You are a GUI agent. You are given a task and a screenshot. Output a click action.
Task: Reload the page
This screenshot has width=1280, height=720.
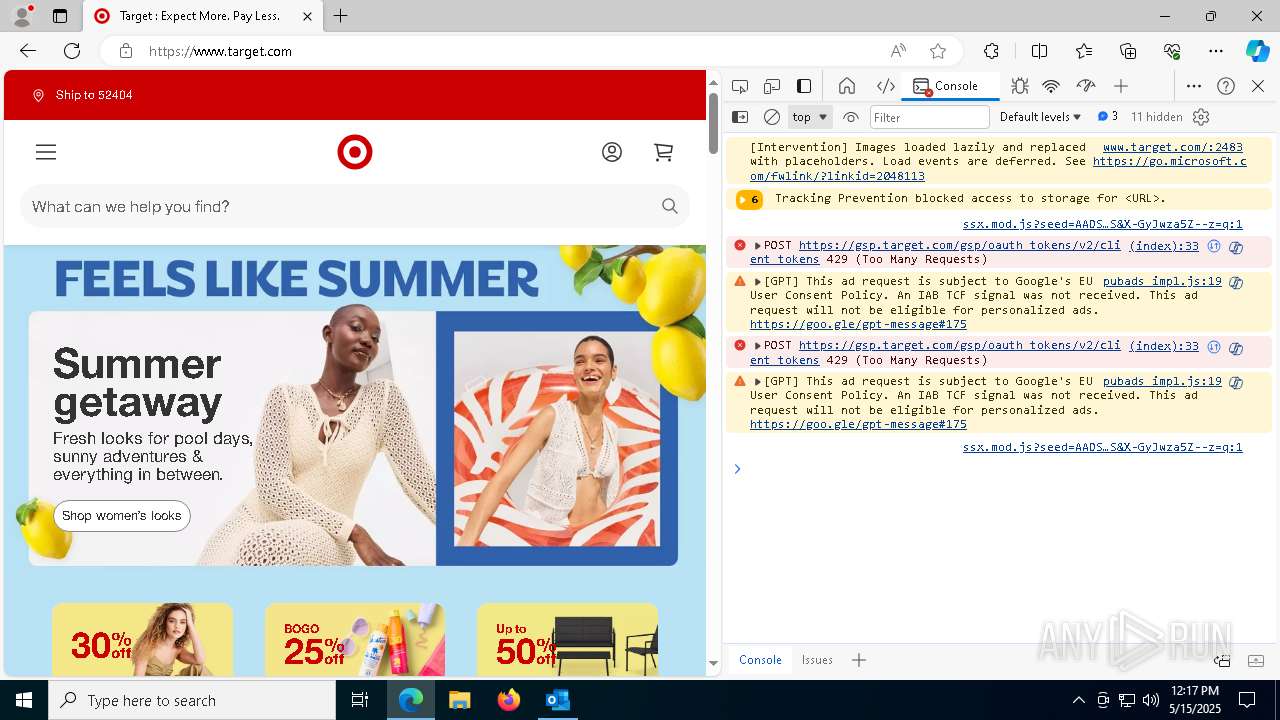pos(72,51)
